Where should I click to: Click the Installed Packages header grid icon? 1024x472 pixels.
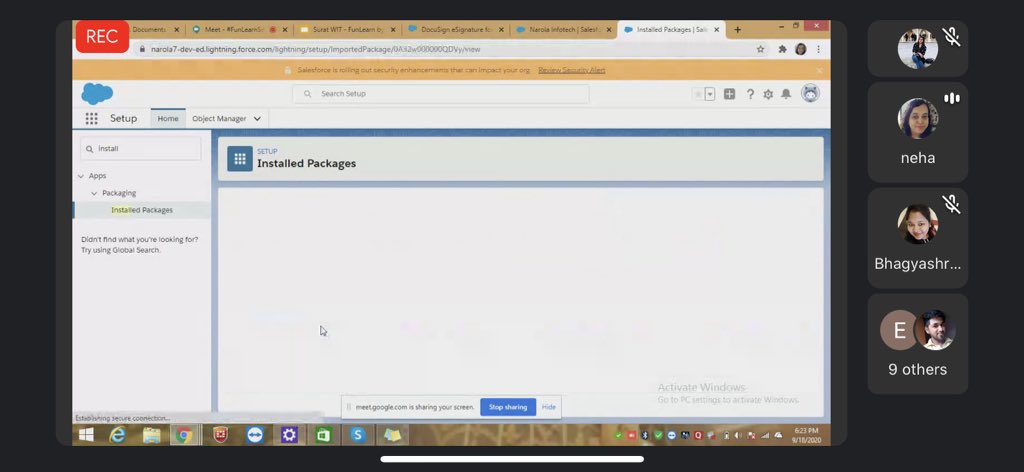pyautogui.click(x=240, y=159)
